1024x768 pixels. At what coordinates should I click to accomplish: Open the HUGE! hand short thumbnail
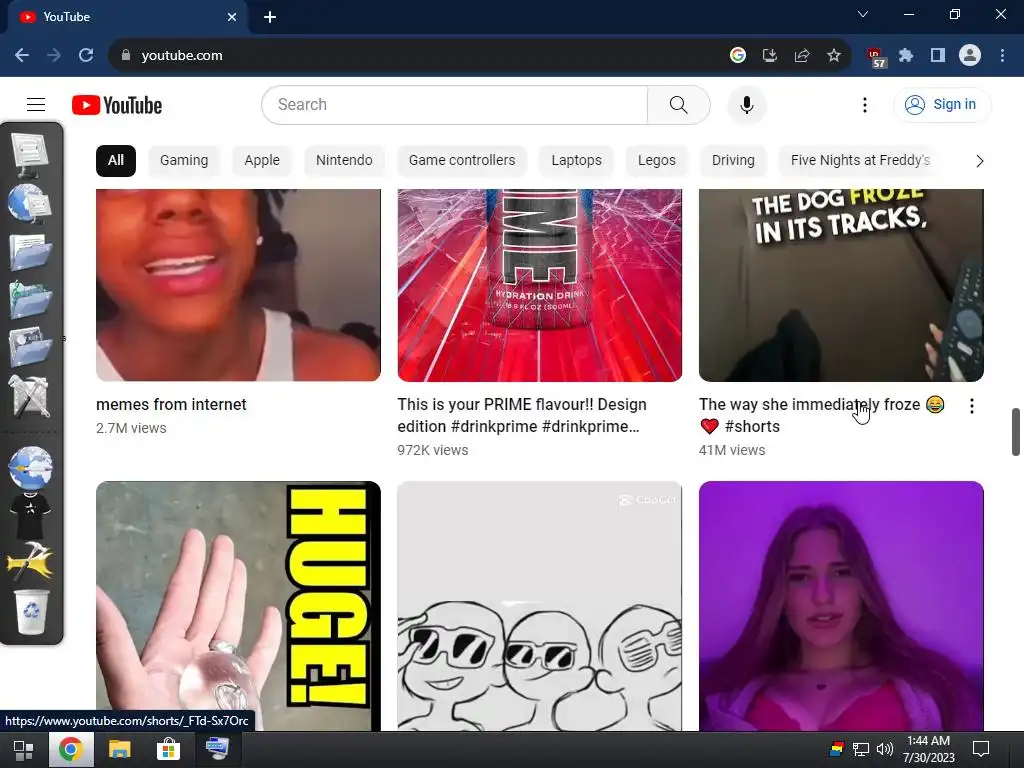[x=238, y=606]
